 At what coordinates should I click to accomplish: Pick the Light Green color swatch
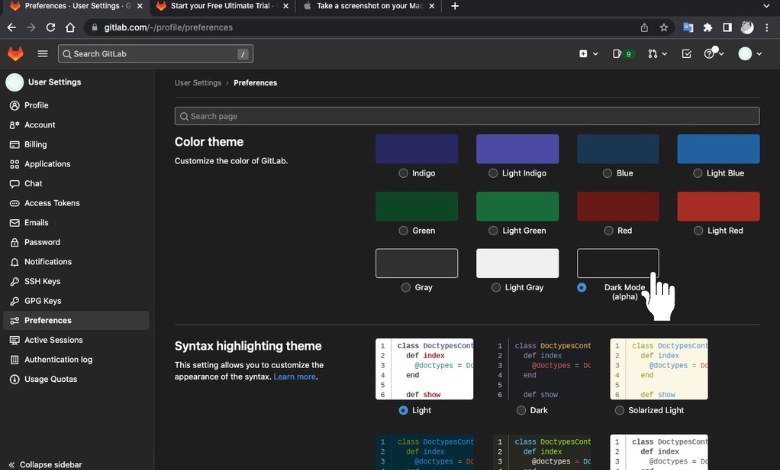point(517,206)
